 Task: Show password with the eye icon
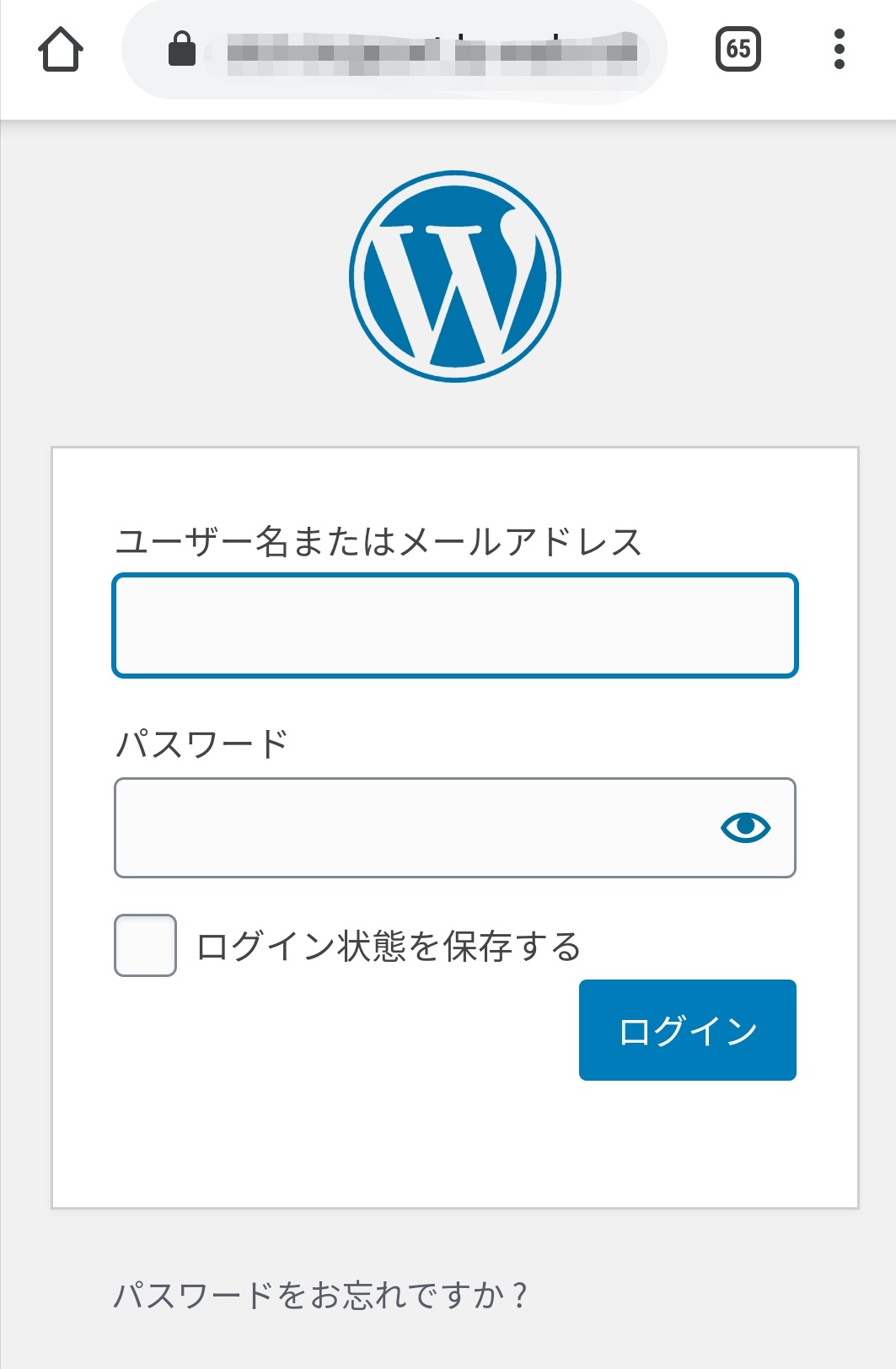pos(745,828)
